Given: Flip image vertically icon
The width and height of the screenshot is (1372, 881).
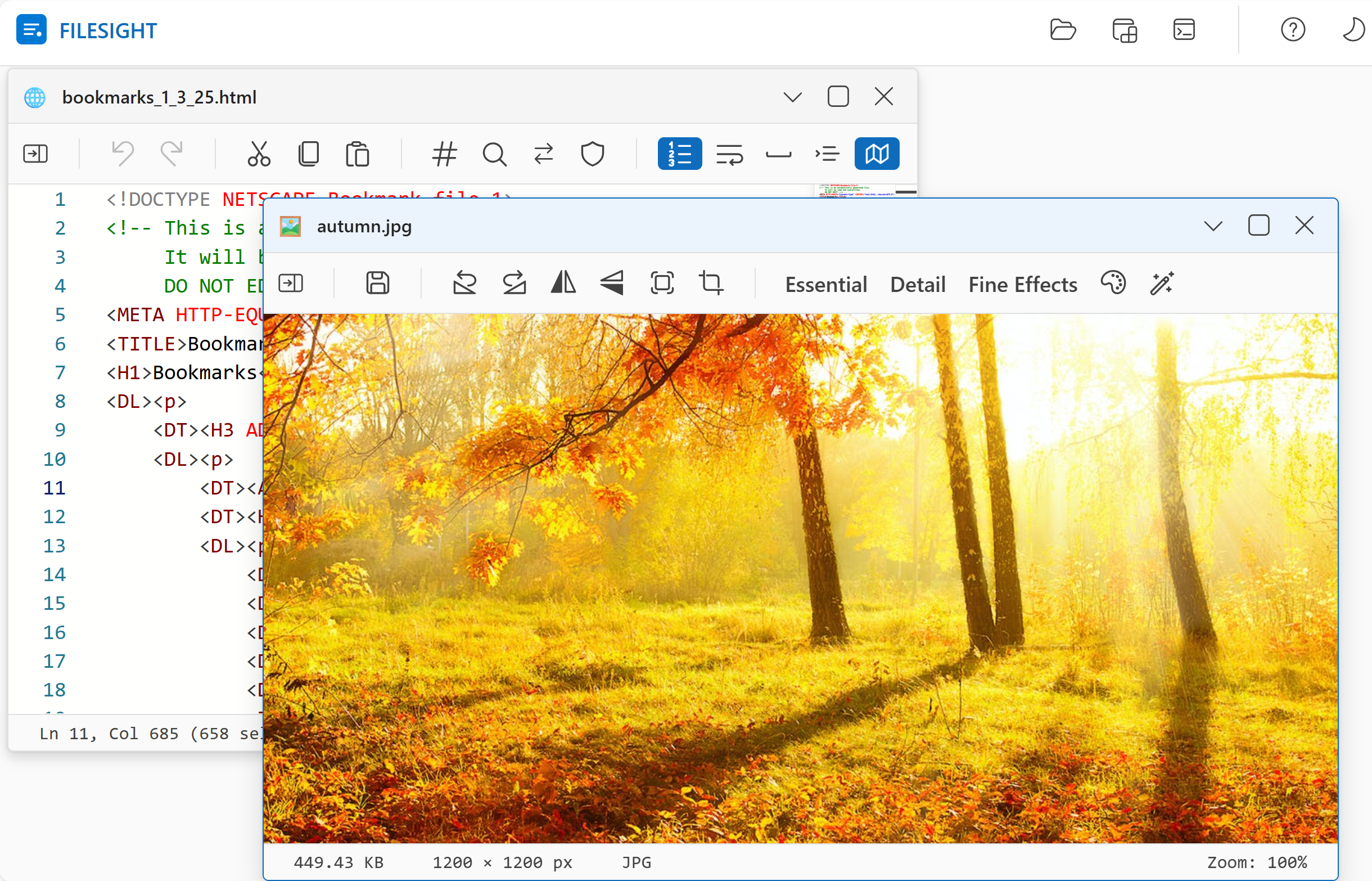Looking at the screenshot, I should coord(612,283).
